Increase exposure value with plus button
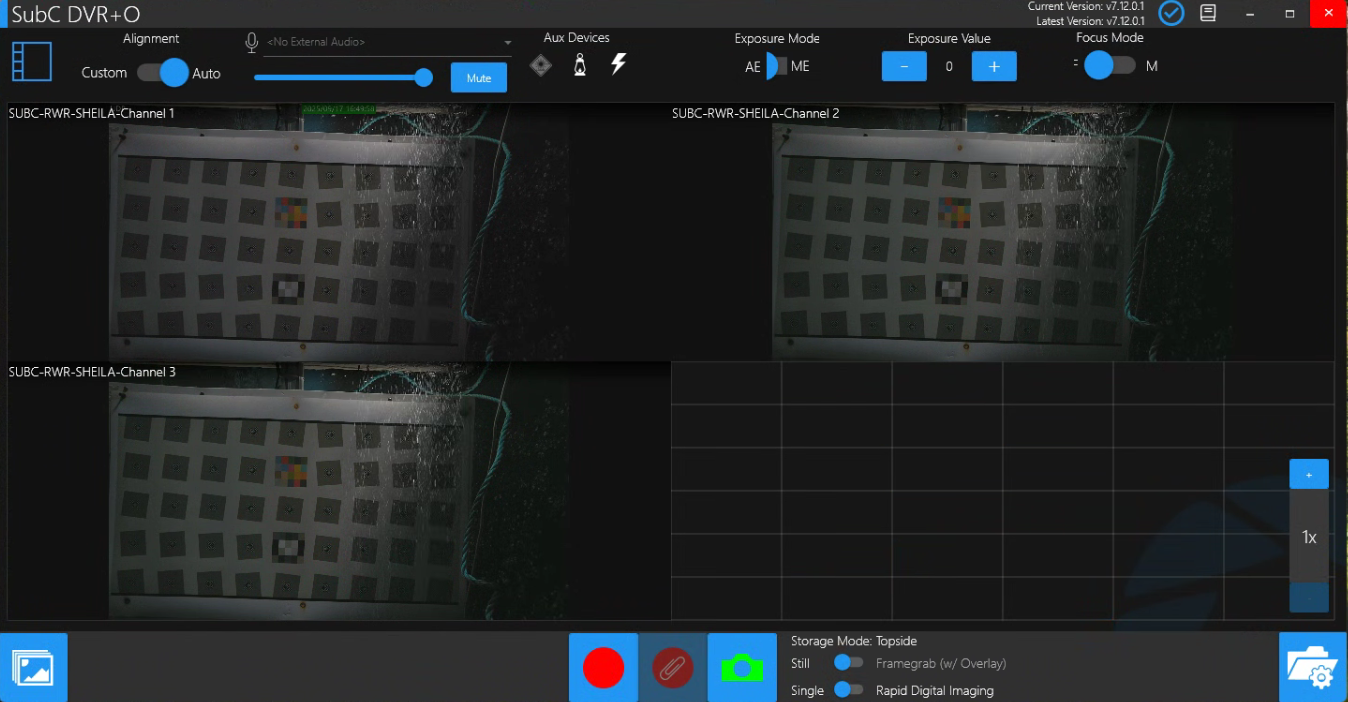The width and height of the screenshot is (1348, 702). click(994, 67)
